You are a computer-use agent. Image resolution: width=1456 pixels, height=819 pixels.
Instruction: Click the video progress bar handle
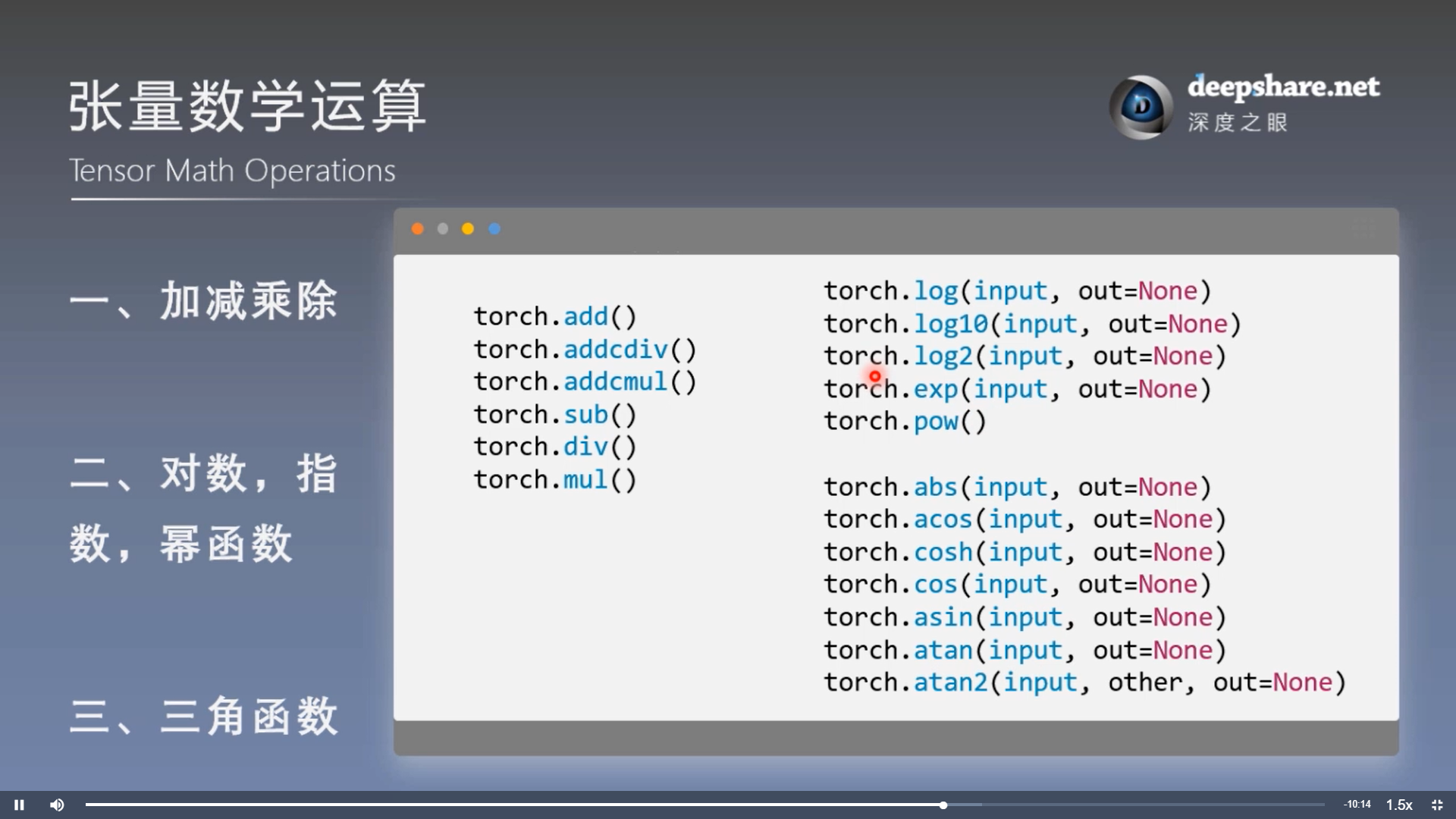[x=943, y=805]
